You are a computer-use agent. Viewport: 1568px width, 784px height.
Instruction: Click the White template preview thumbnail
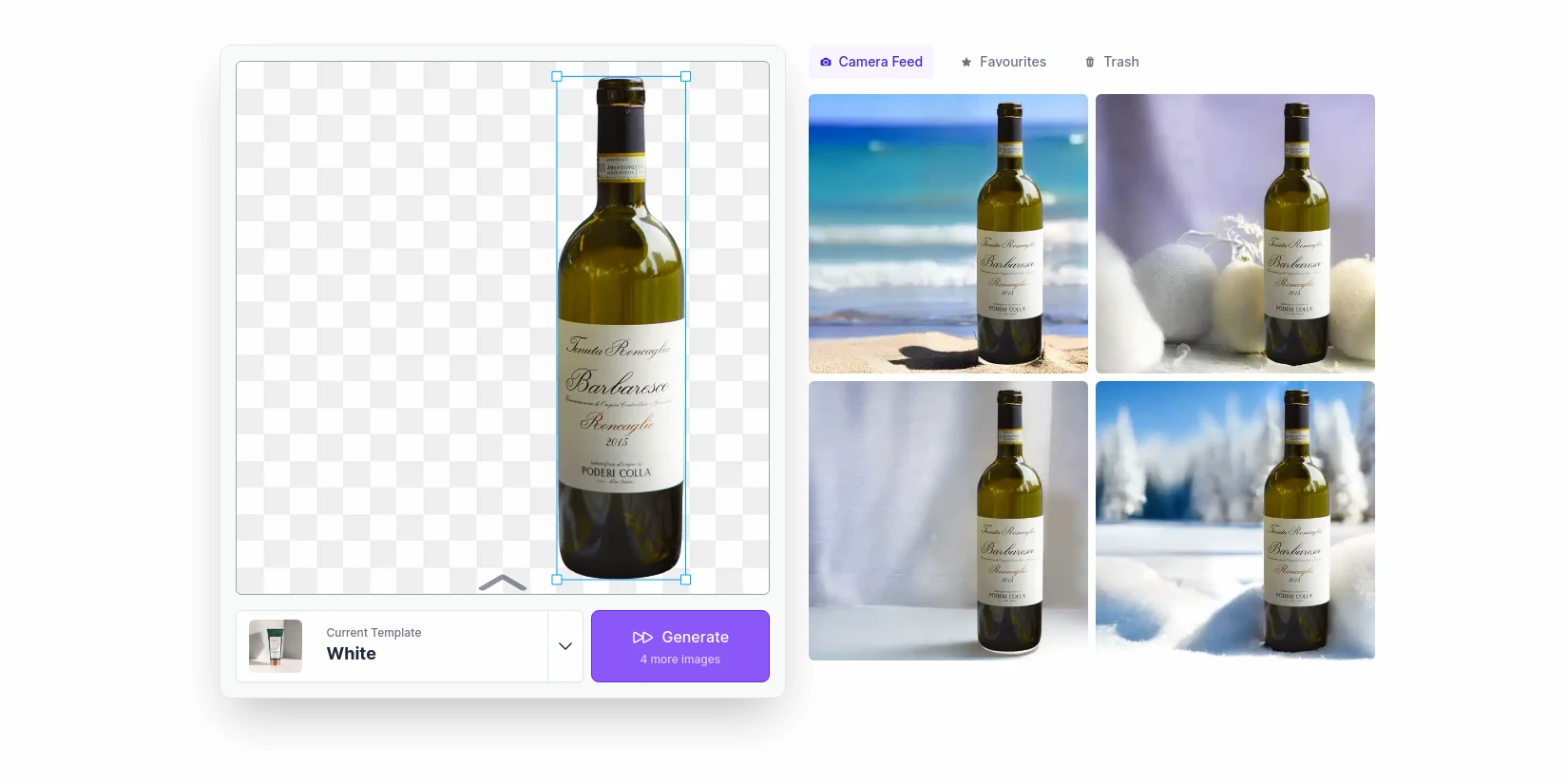coord(276,646)
